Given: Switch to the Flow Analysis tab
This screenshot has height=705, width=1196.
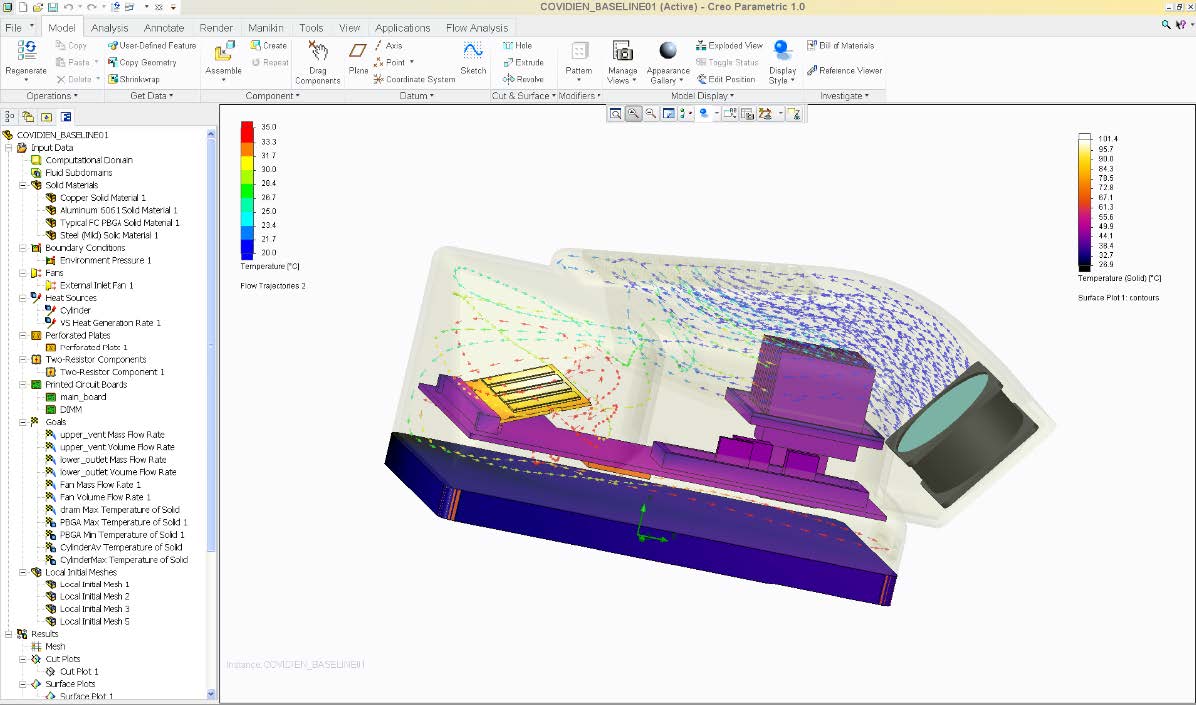Looking at the screenshot, I should [477, 27].
